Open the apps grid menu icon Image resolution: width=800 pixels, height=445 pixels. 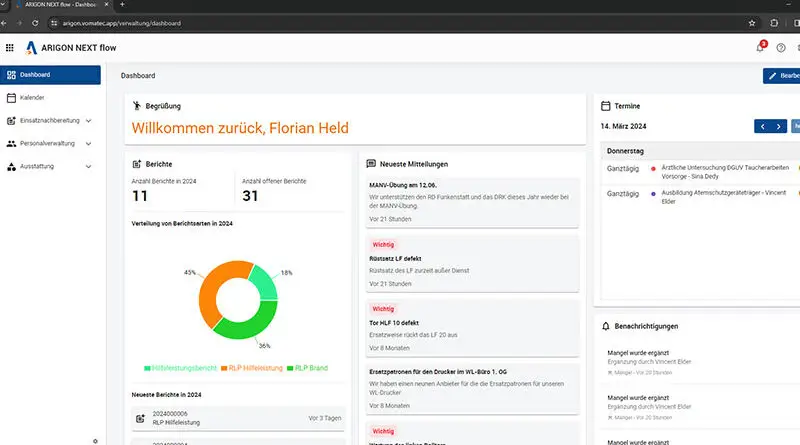click(10, 47)
